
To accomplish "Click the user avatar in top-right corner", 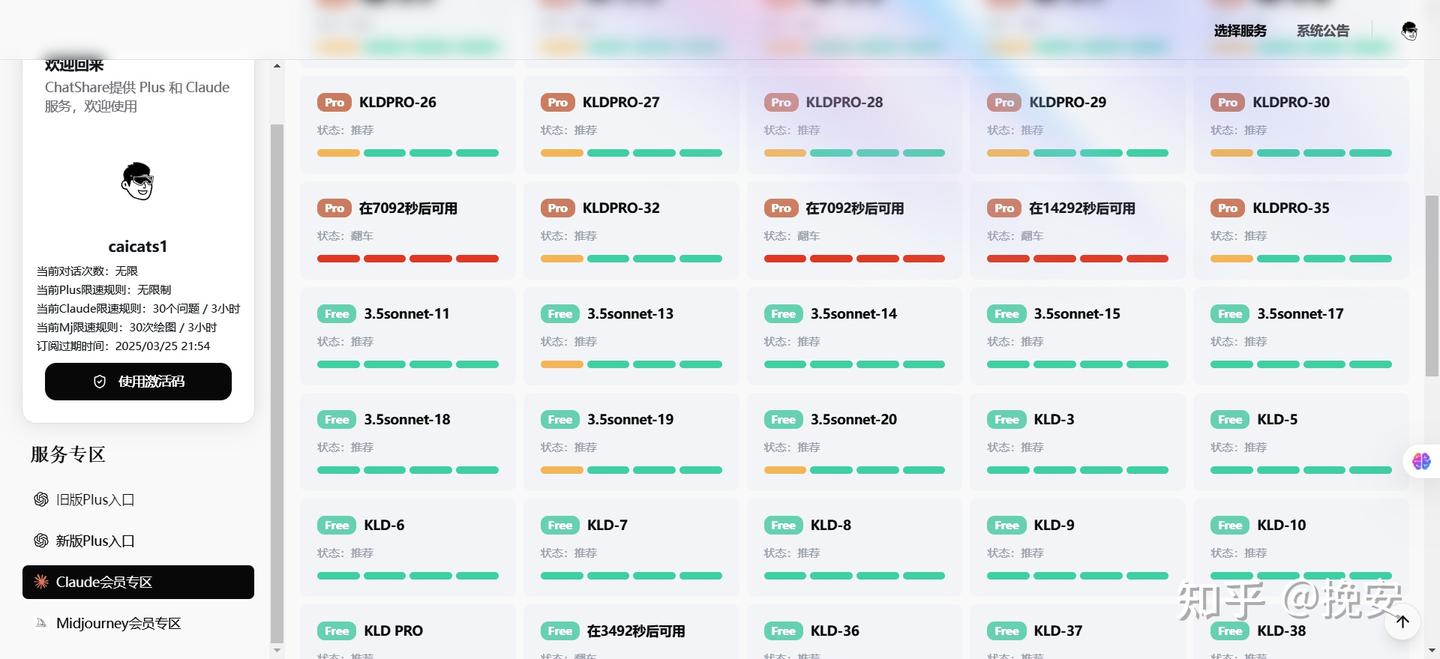I will pyautogui.click(x=1409, y=31).
